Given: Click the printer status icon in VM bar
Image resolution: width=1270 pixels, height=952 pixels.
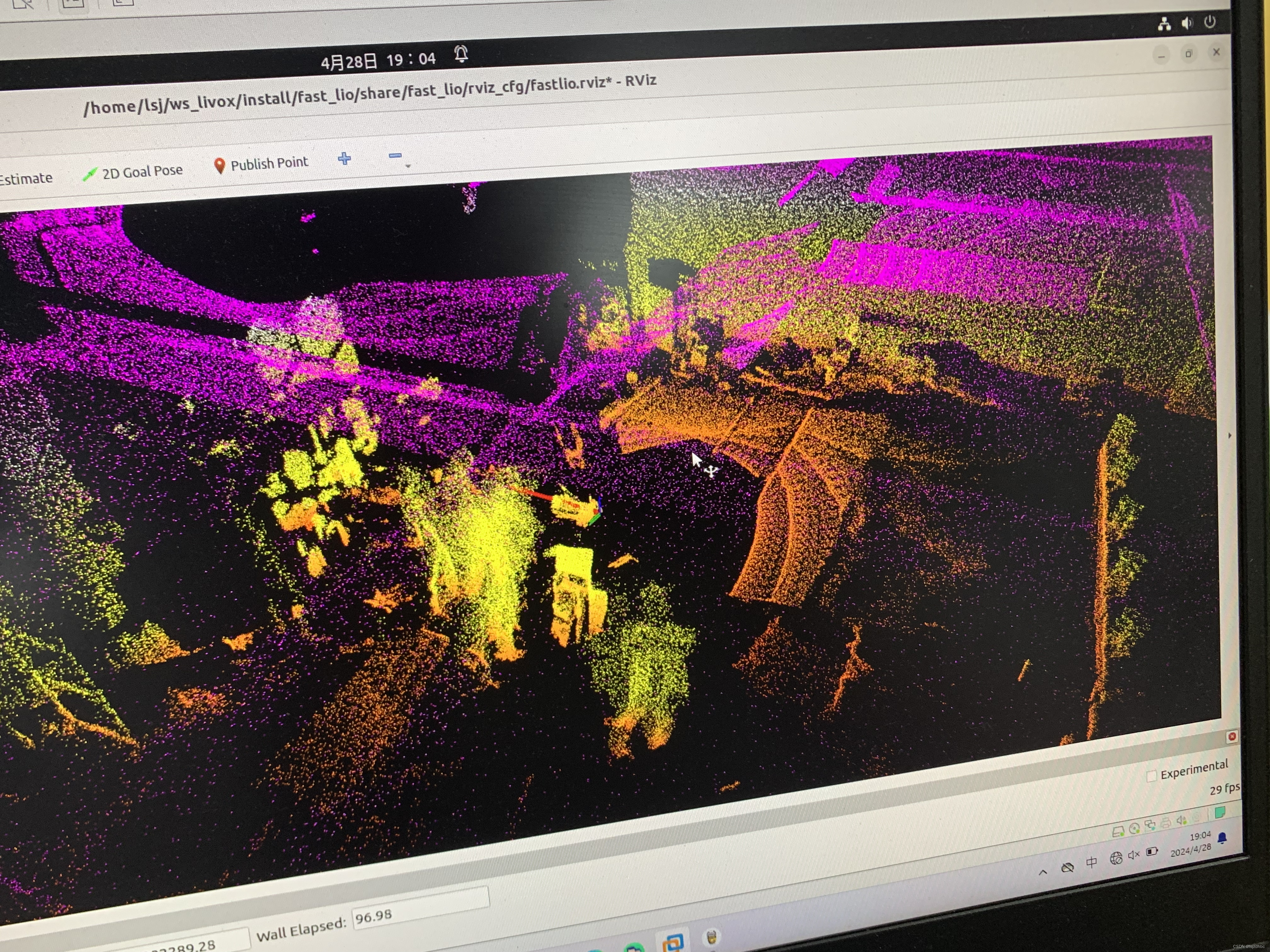Looking at the screenshot, I should [x=1165, y=823].
